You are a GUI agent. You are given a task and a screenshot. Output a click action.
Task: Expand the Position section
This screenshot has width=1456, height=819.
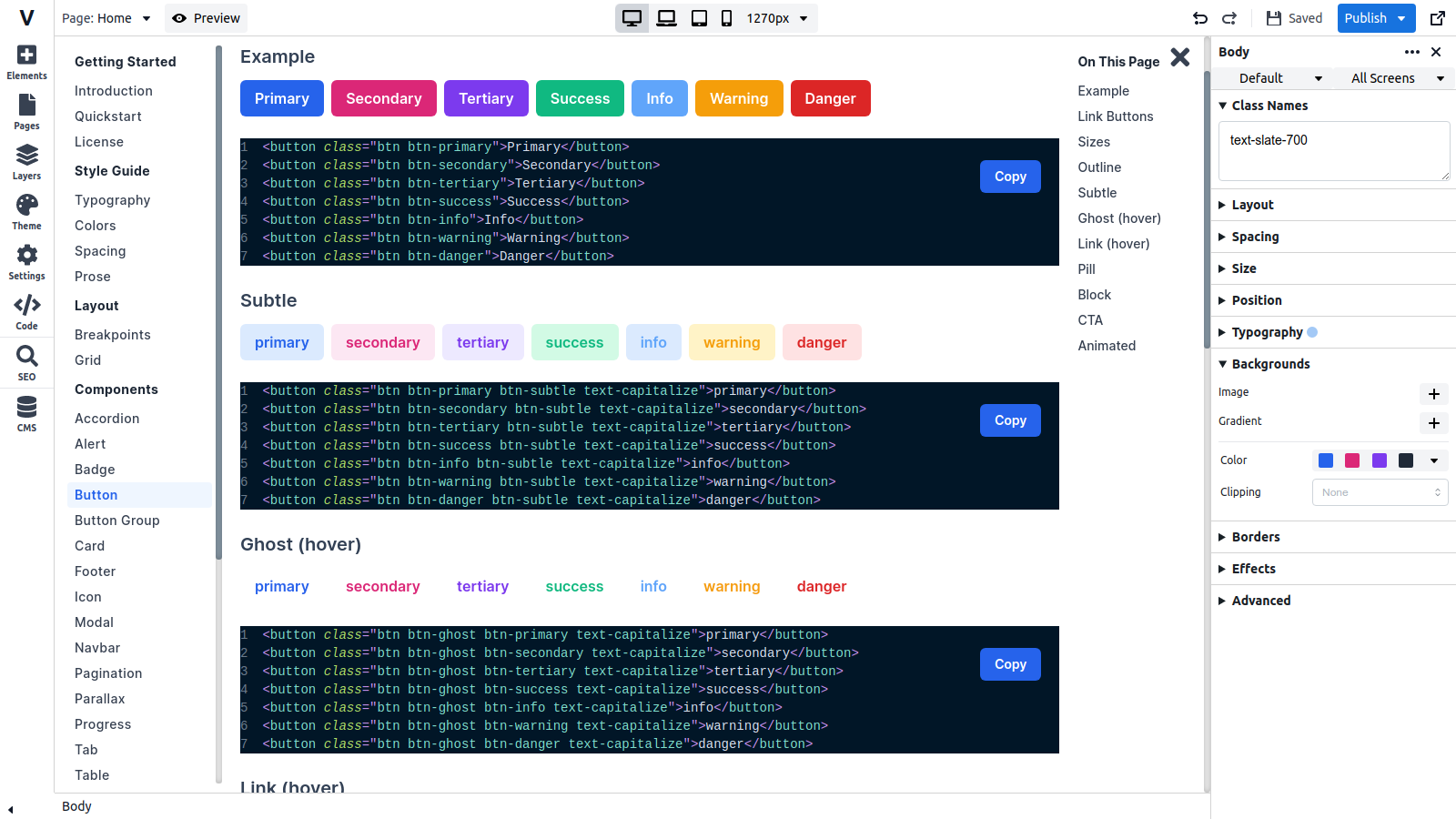click(x=1250, y=300)
